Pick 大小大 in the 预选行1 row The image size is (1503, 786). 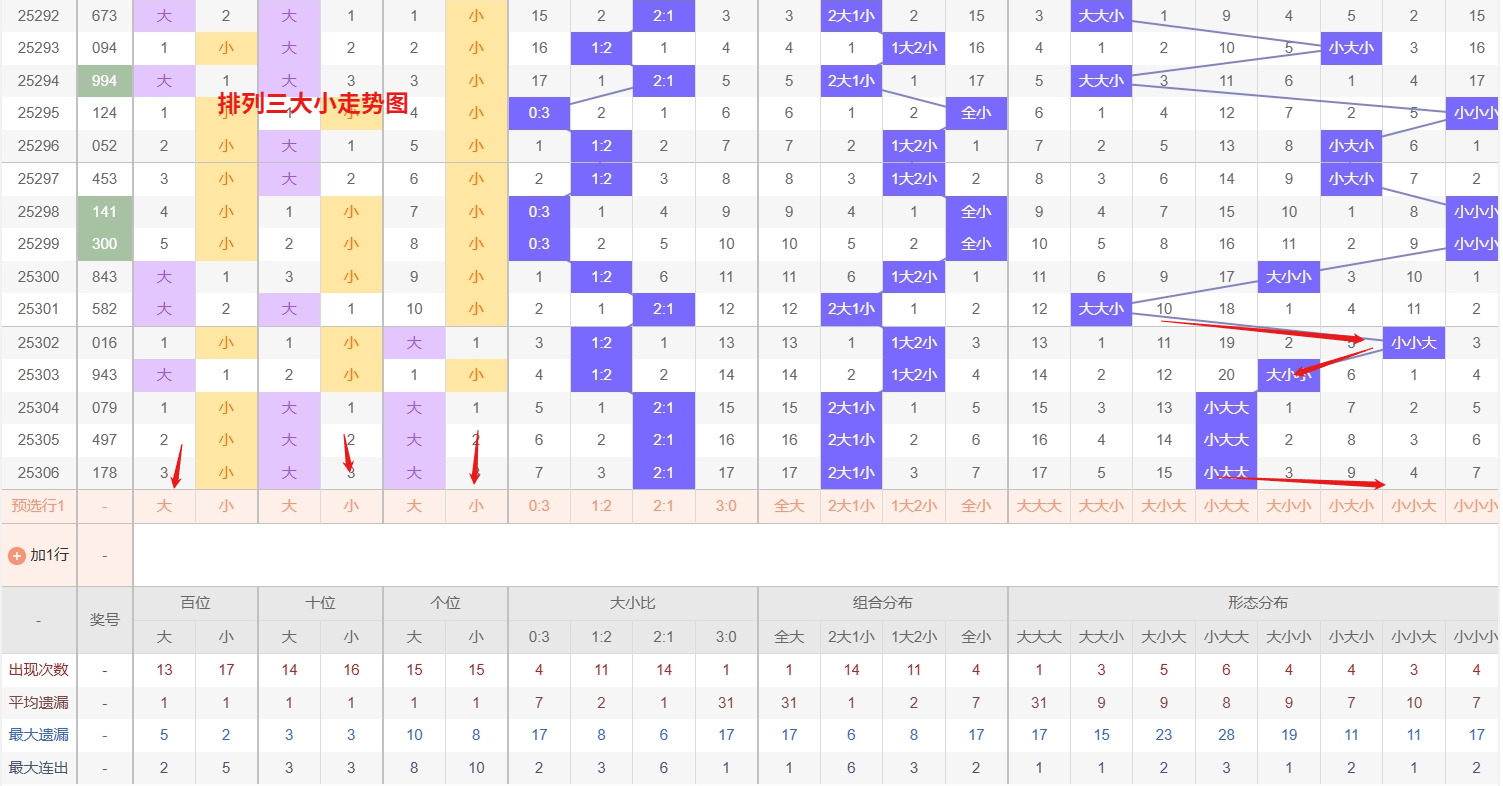(1163, 506)
